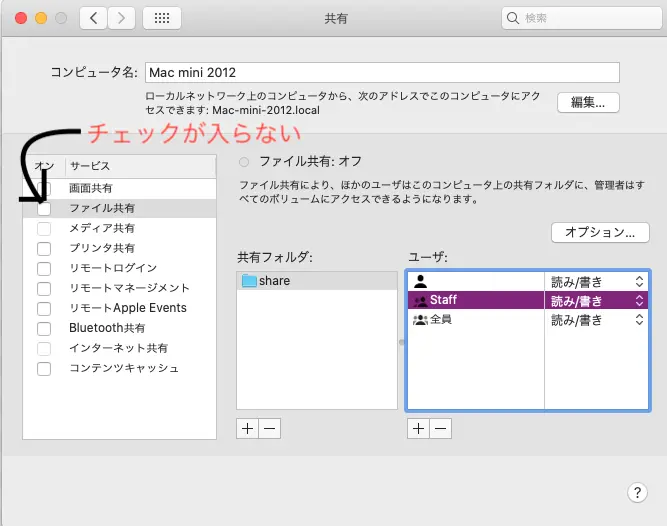Remove shared folder with minus button

[269, 428]
